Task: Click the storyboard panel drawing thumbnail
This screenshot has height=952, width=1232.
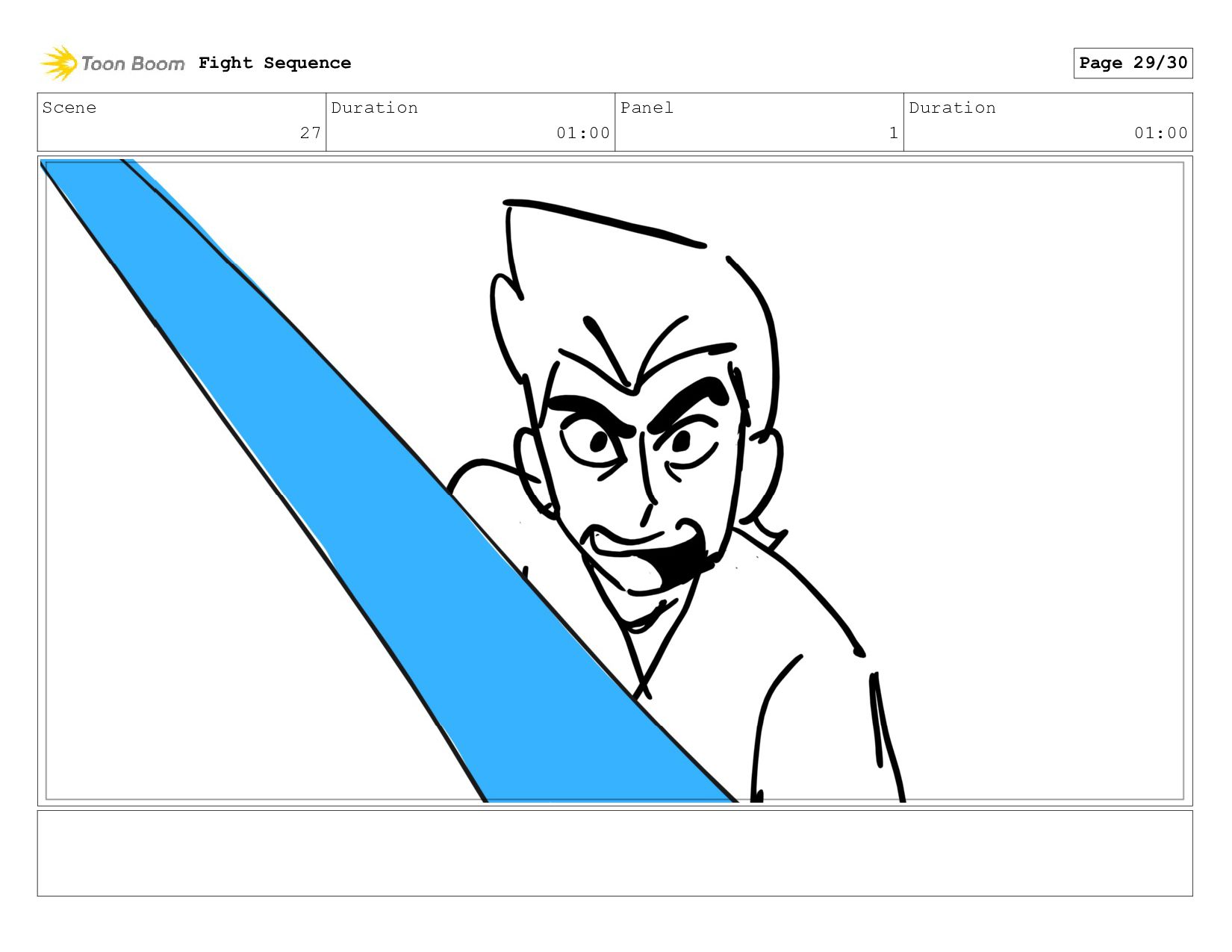Action: click(x=615, y=481)
